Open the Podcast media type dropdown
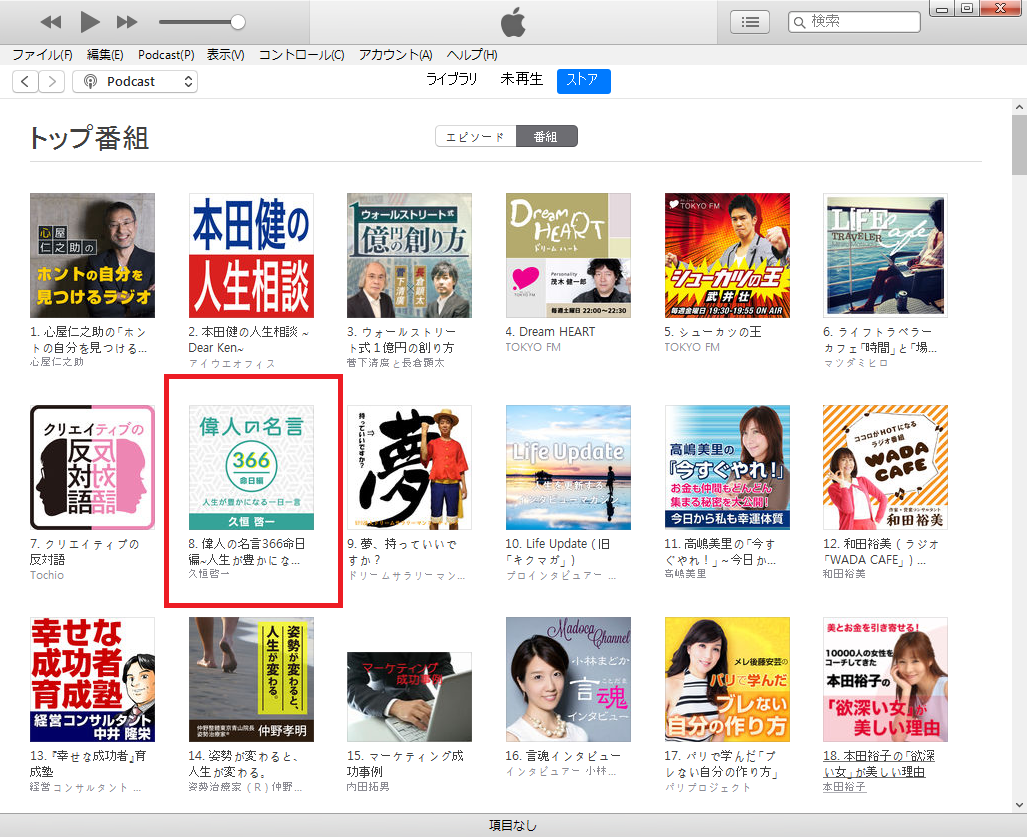 click(135, 81)
